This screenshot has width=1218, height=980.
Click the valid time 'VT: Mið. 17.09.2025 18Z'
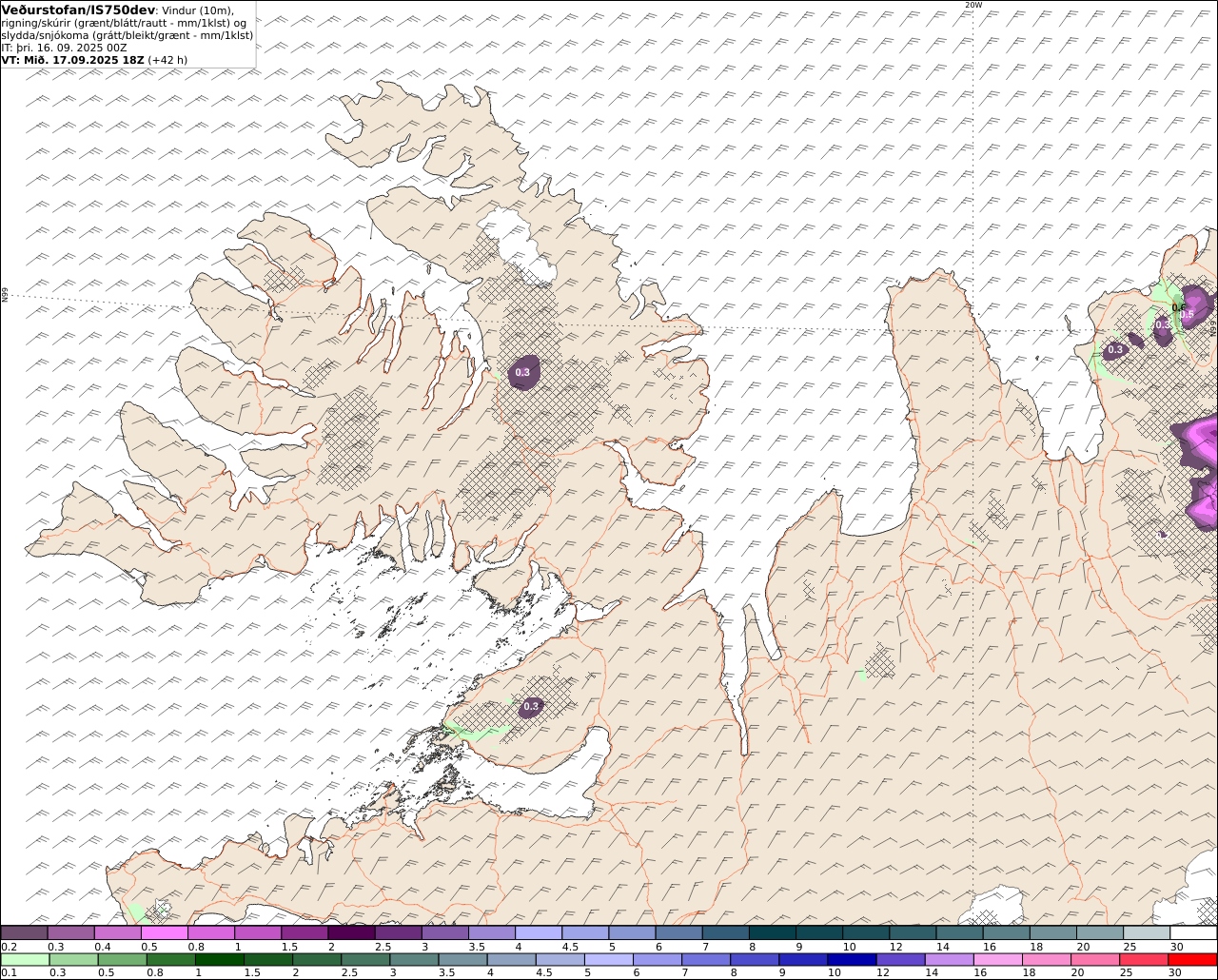(73, 59)
